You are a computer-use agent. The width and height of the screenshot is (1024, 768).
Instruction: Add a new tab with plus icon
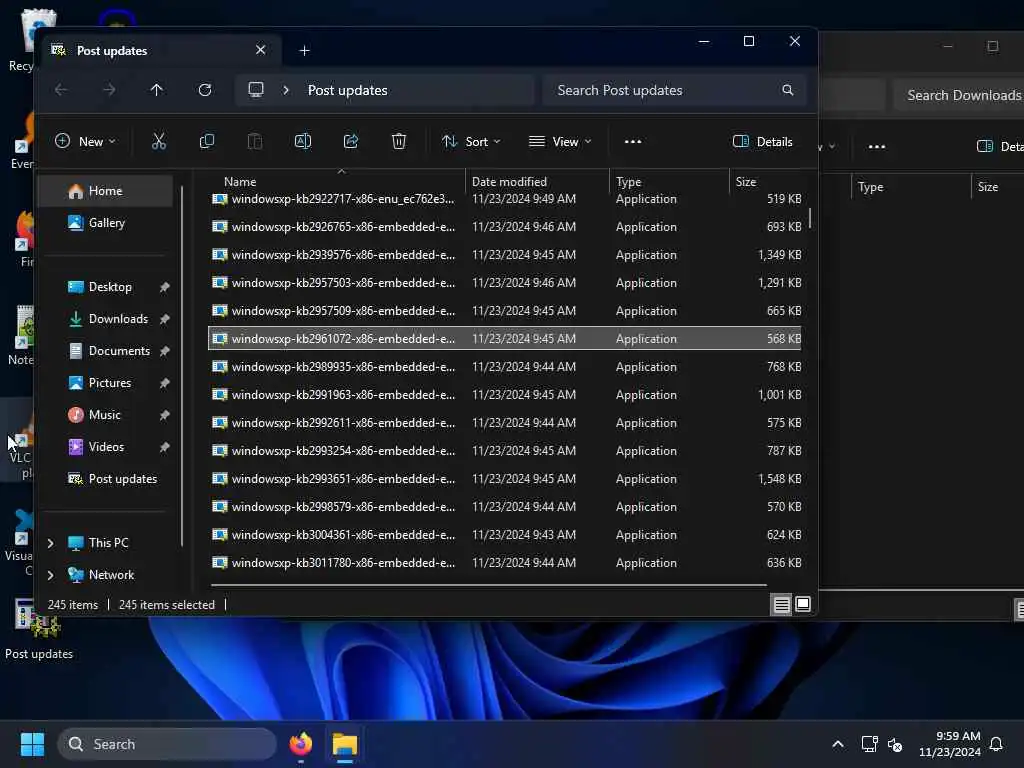pyautogui.click(x=304, y=50)
